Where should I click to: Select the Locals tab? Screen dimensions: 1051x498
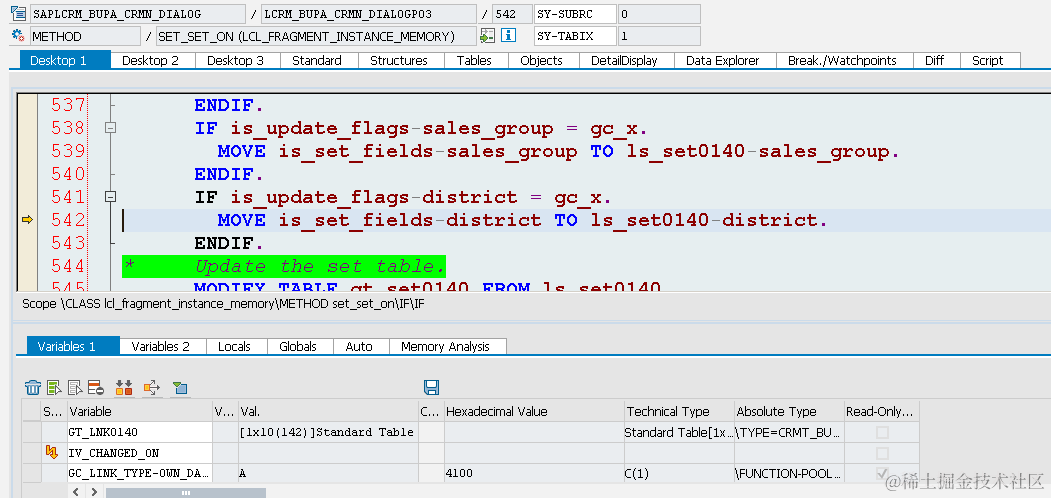[x=237, y=346]
